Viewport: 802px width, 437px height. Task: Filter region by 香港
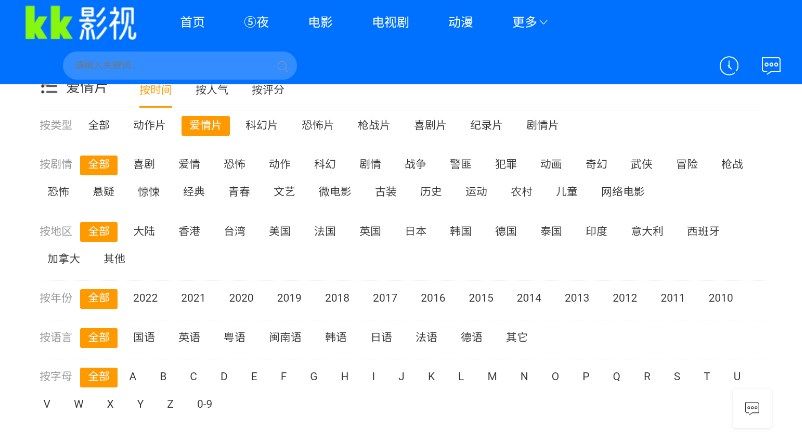(x=189, y=231)
